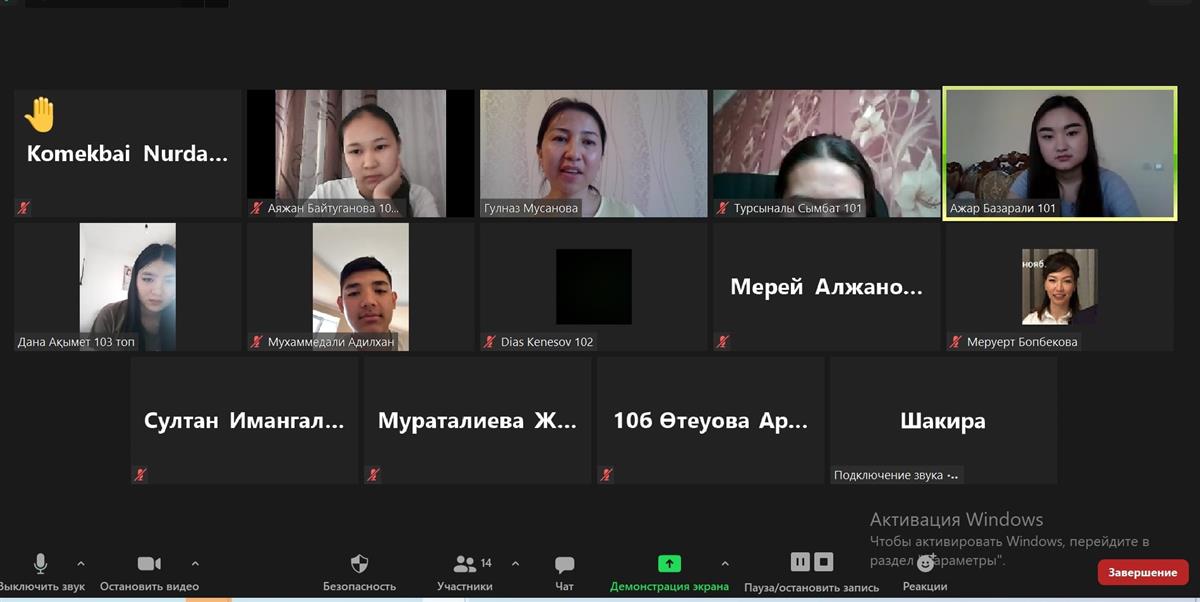The image size is (1200, 602).
Task: Stop the camera with Остановить видео
Action: coord(149,565)
